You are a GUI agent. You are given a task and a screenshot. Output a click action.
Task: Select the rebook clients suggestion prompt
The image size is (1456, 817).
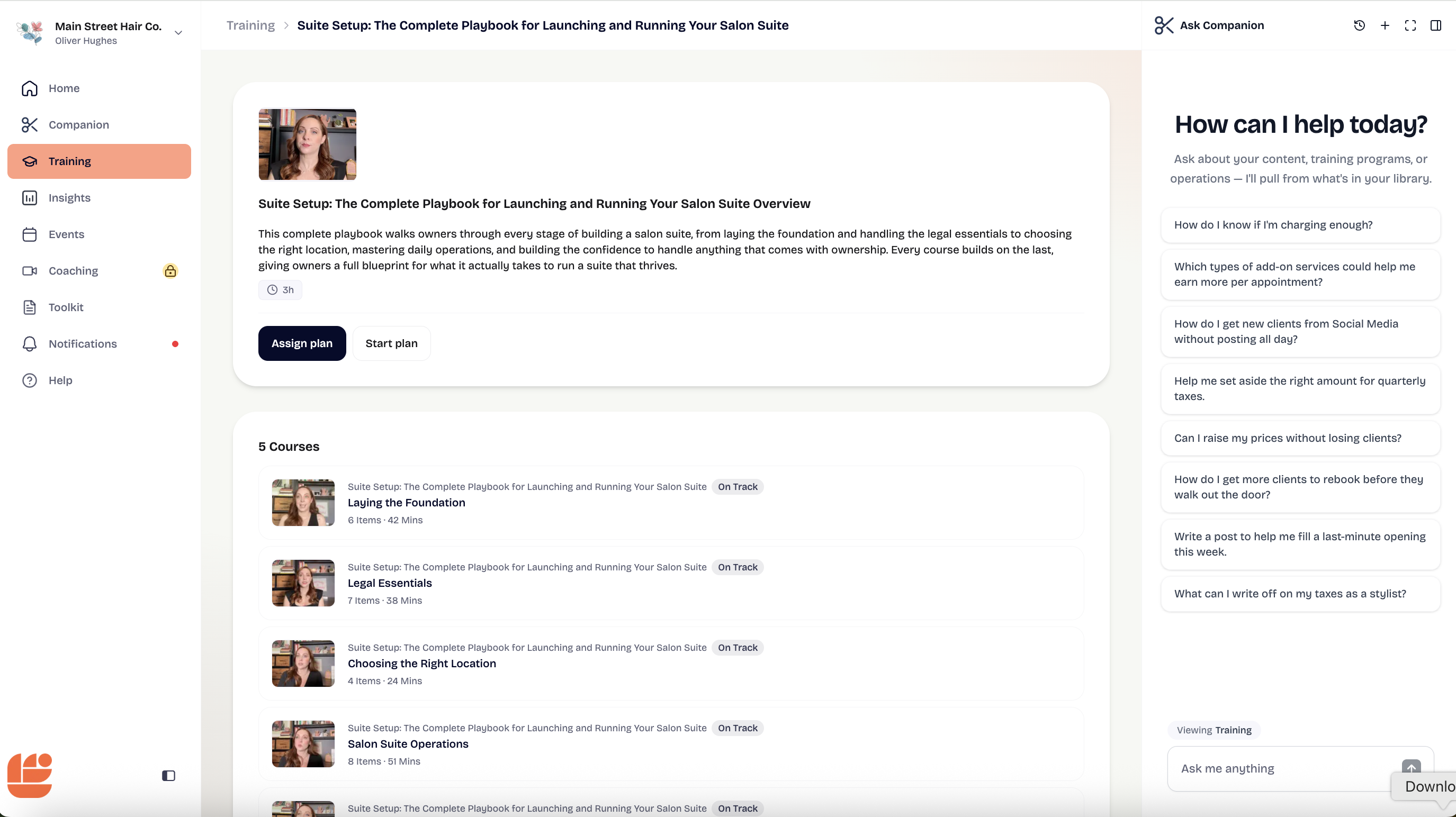(1300, 487)
